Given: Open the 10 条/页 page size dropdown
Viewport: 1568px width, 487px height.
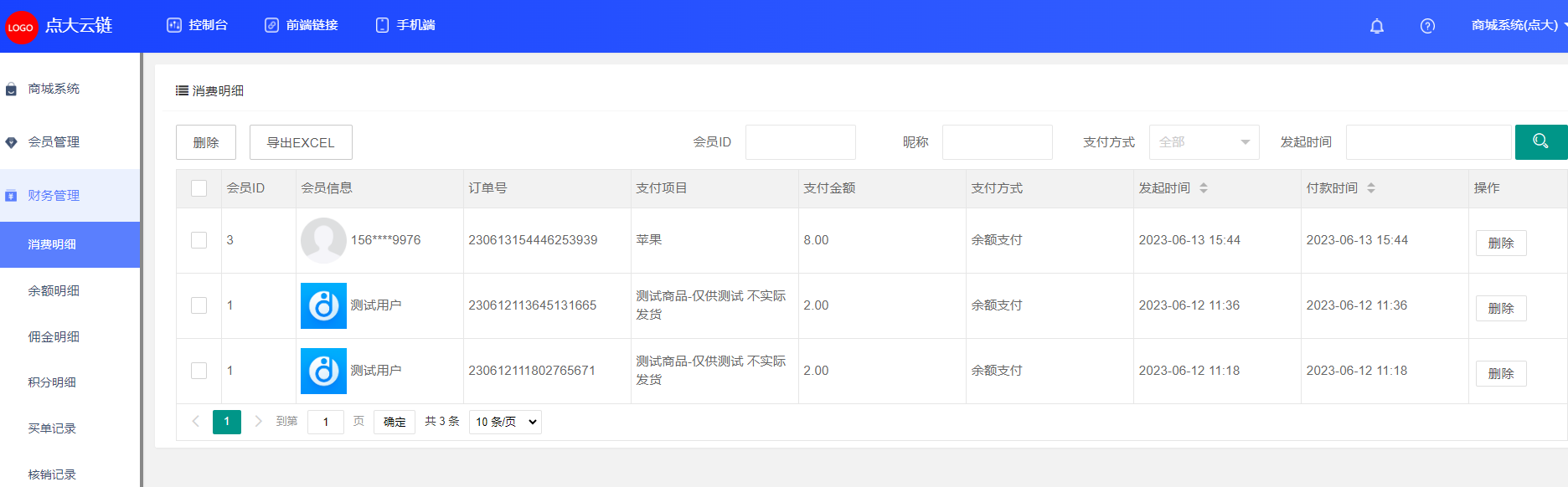Looking at the screenshot, I should tap(505, 422).
